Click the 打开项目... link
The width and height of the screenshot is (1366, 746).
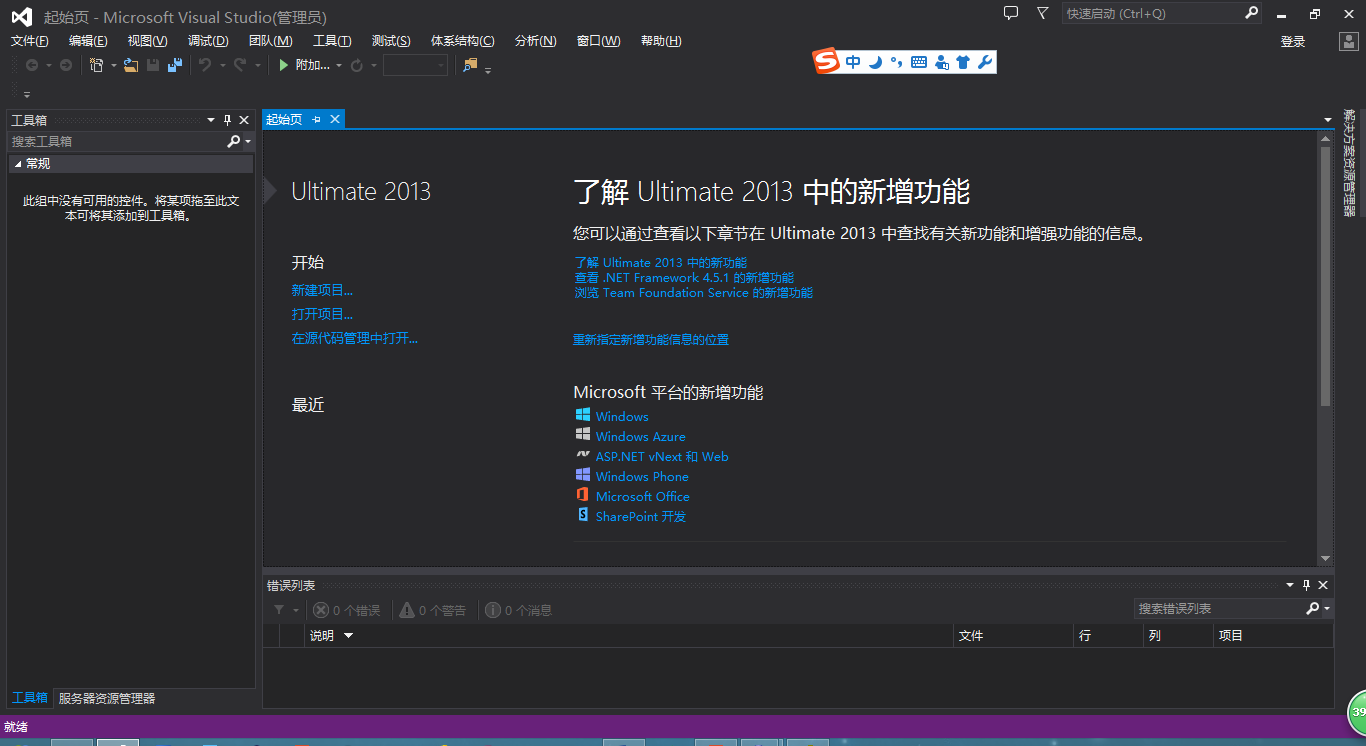coord(322,314)
